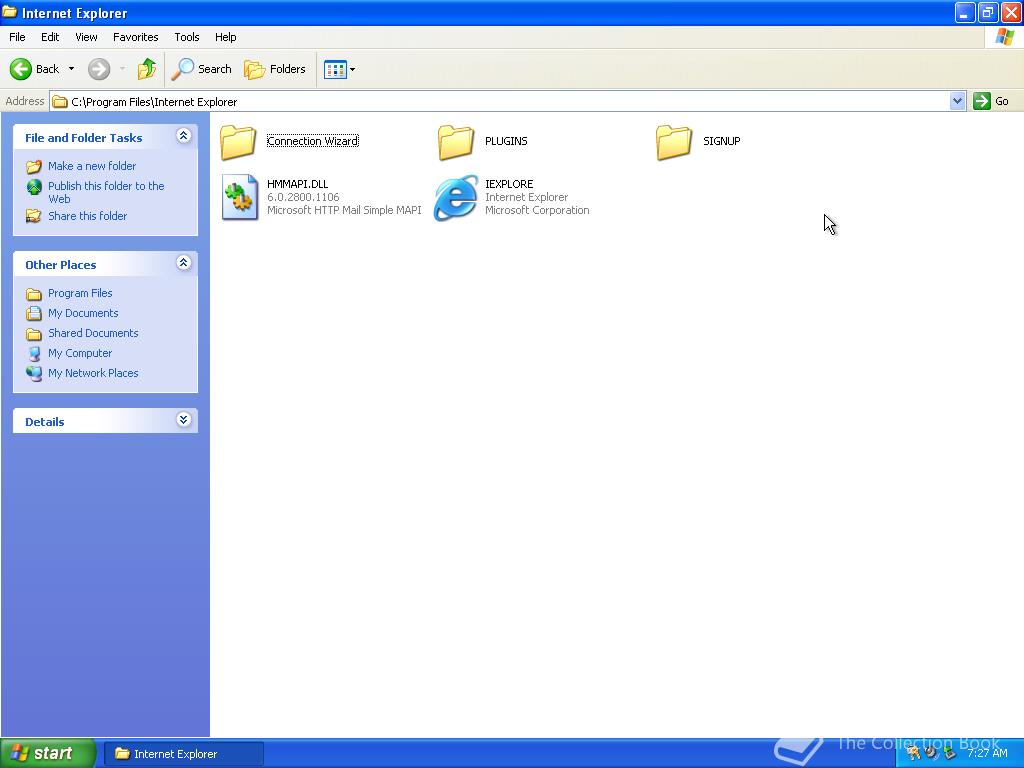Click the My Computer icon in sidebar
The image size is (1024, 768).
(34, 354)
